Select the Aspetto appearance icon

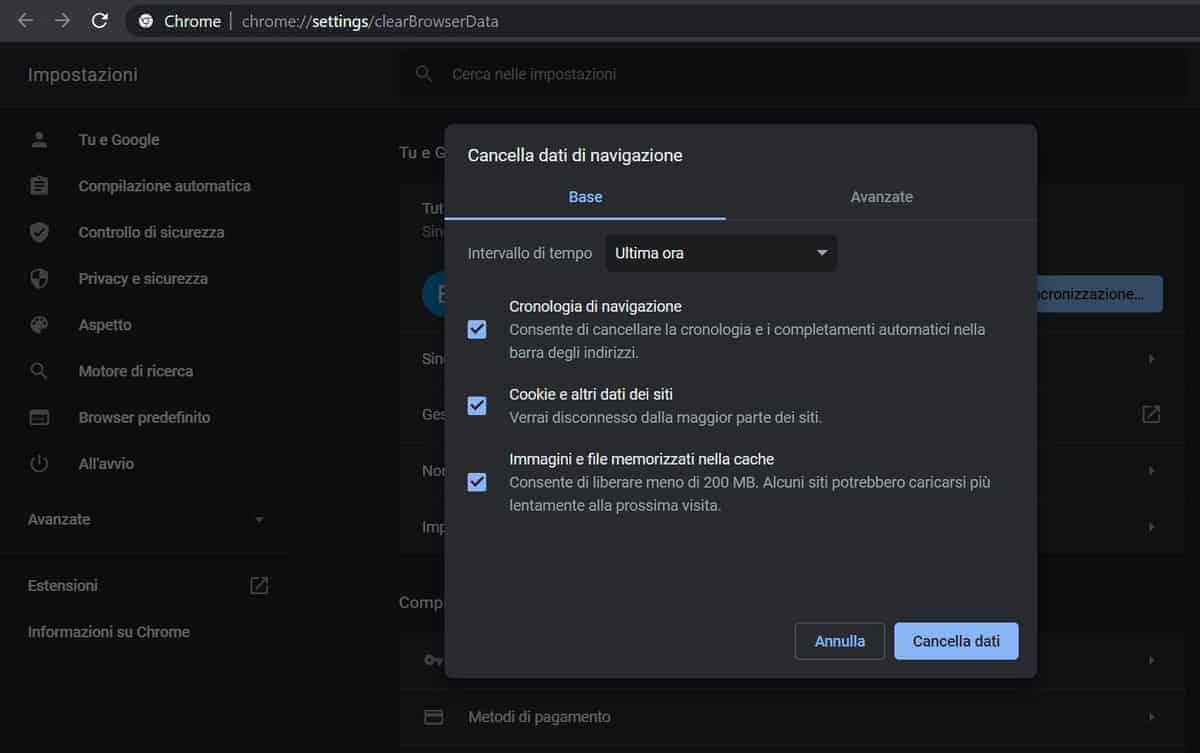pyautogui.click(x=39, y=324)
